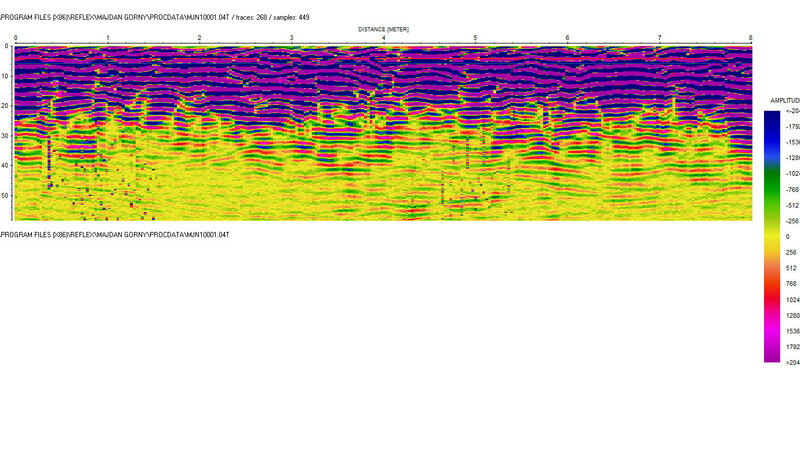Click the 1 meter mark on distance axis
800x450 pixels.
coord(108,38)
